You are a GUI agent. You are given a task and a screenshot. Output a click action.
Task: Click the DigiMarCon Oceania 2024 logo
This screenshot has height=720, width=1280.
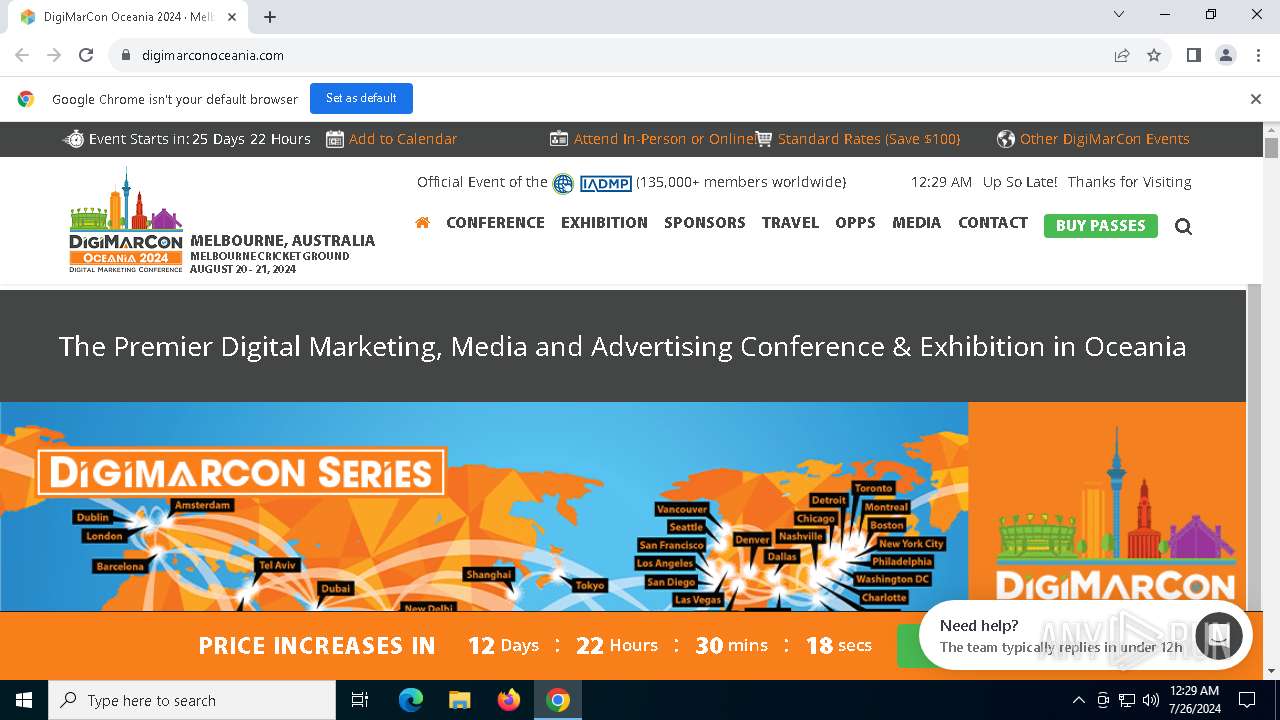point(126,221)
